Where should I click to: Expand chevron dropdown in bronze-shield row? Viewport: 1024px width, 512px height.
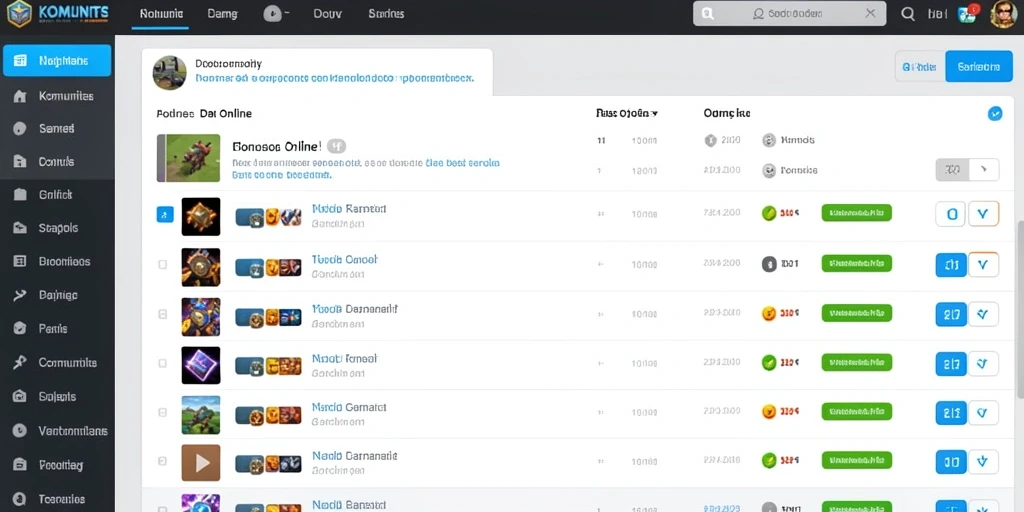coord(984,264)
